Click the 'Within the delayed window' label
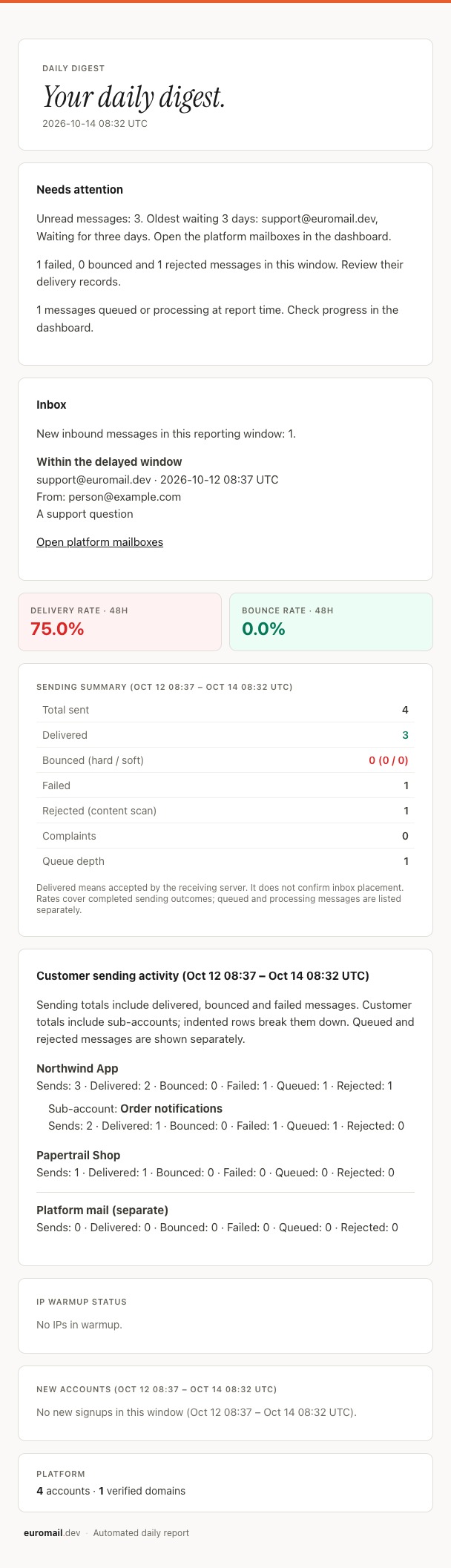 (109, 462)
